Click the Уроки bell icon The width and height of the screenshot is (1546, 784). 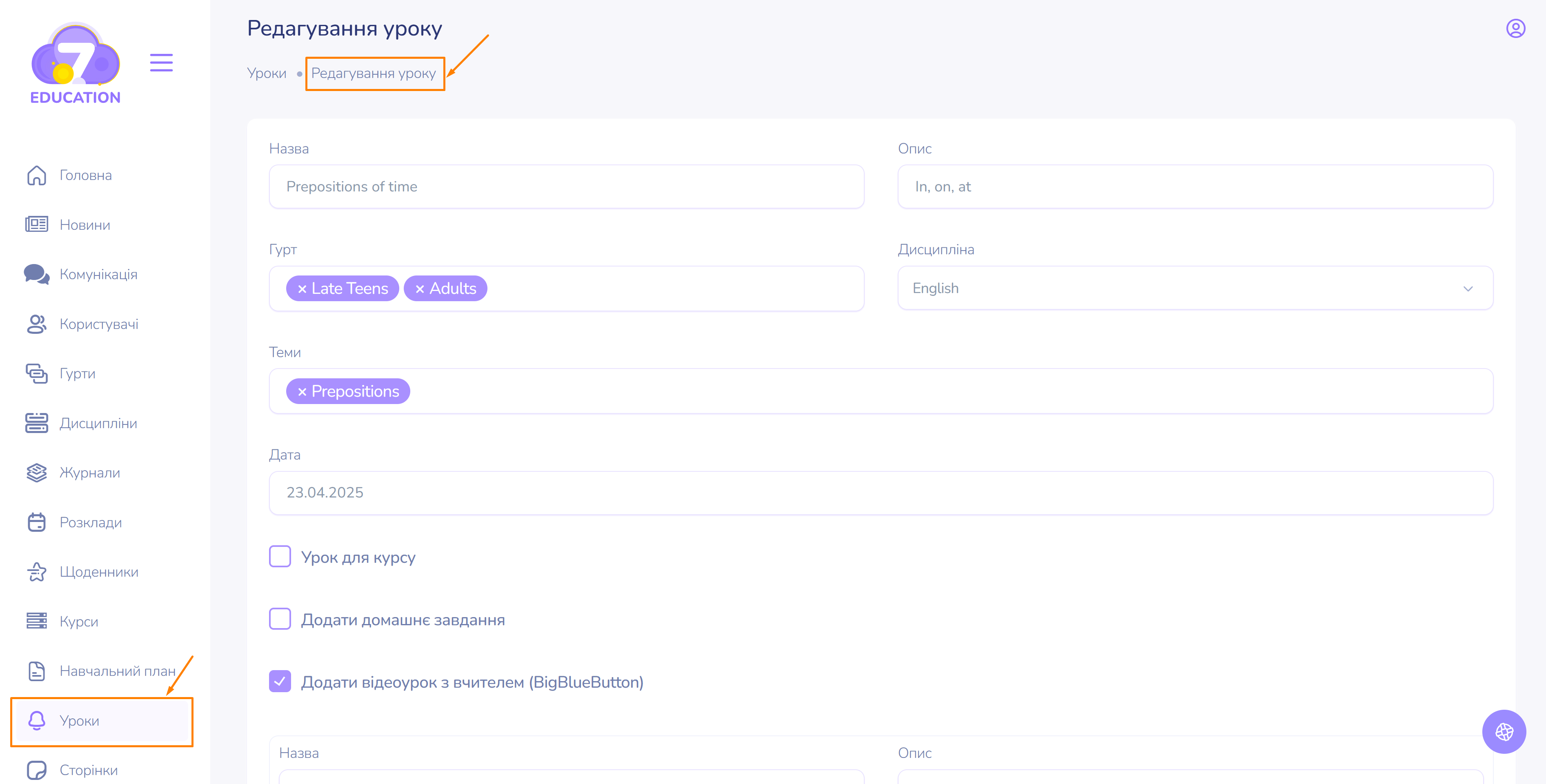(37, 720)
